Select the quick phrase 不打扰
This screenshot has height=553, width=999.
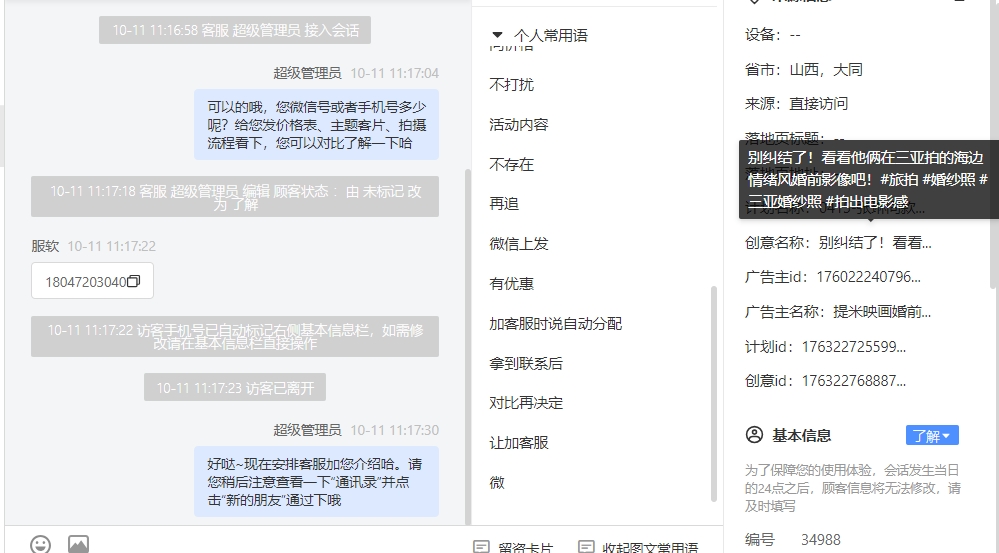(x=512, y=85)
